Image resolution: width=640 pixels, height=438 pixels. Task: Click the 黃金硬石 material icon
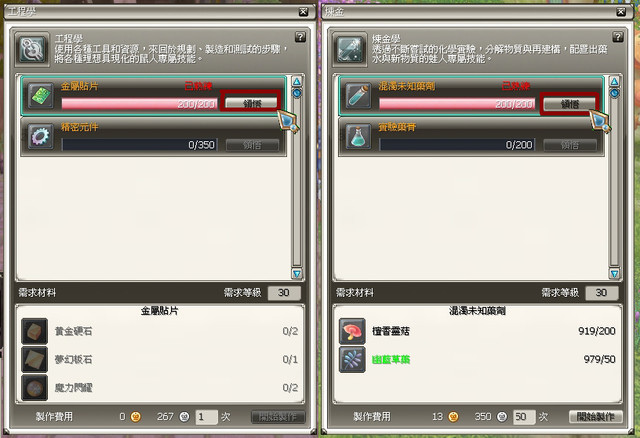(35, 331)
